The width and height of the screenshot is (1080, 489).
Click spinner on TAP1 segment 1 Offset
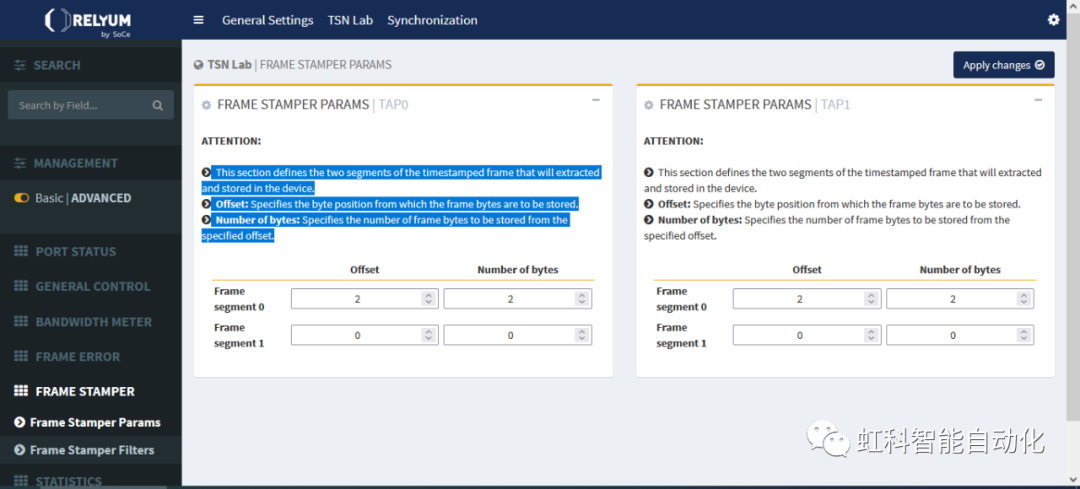point(871,335)
